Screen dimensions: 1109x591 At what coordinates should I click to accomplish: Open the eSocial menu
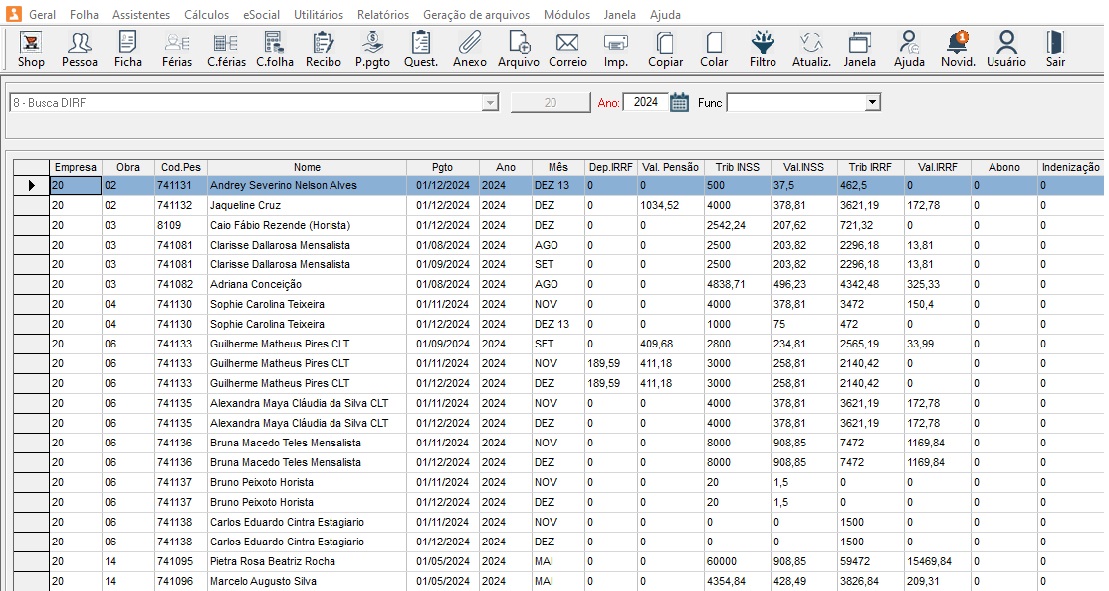pos(263,15)
